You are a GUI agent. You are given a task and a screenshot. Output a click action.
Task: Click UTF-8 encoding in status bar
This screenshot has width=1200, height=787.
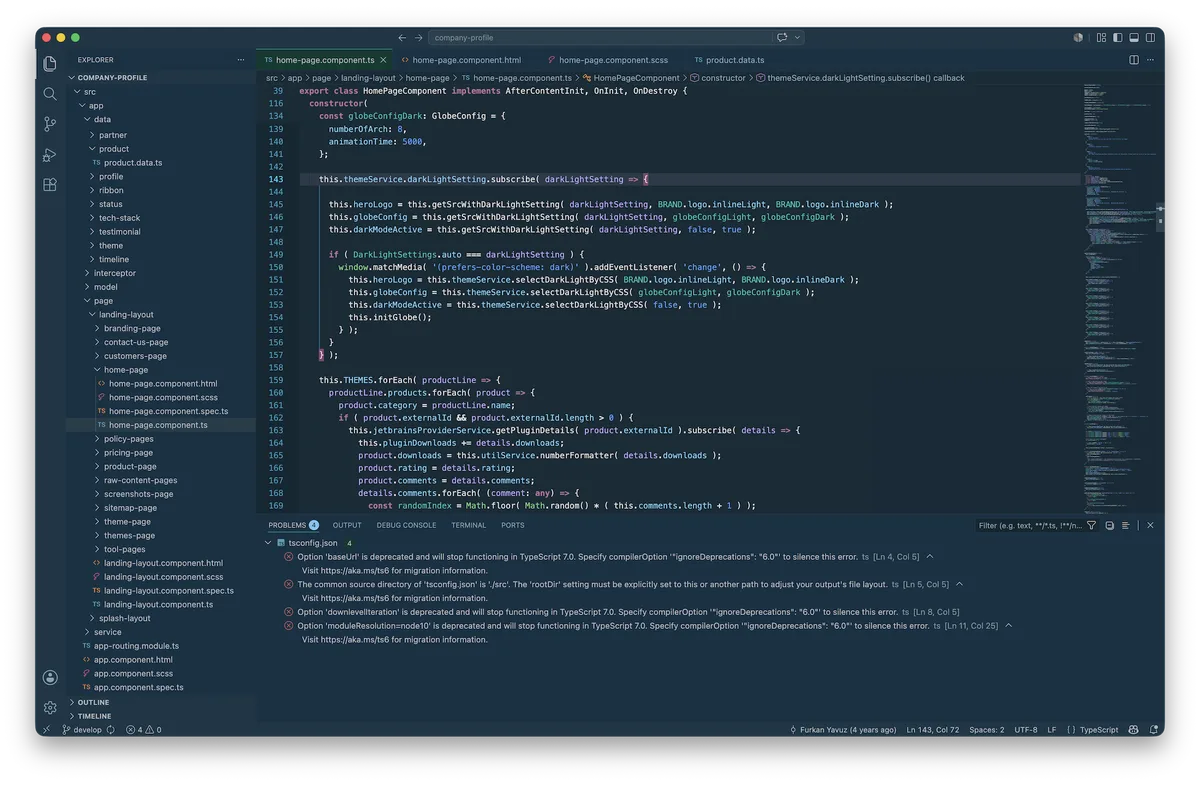click(x=1026, y=730)
